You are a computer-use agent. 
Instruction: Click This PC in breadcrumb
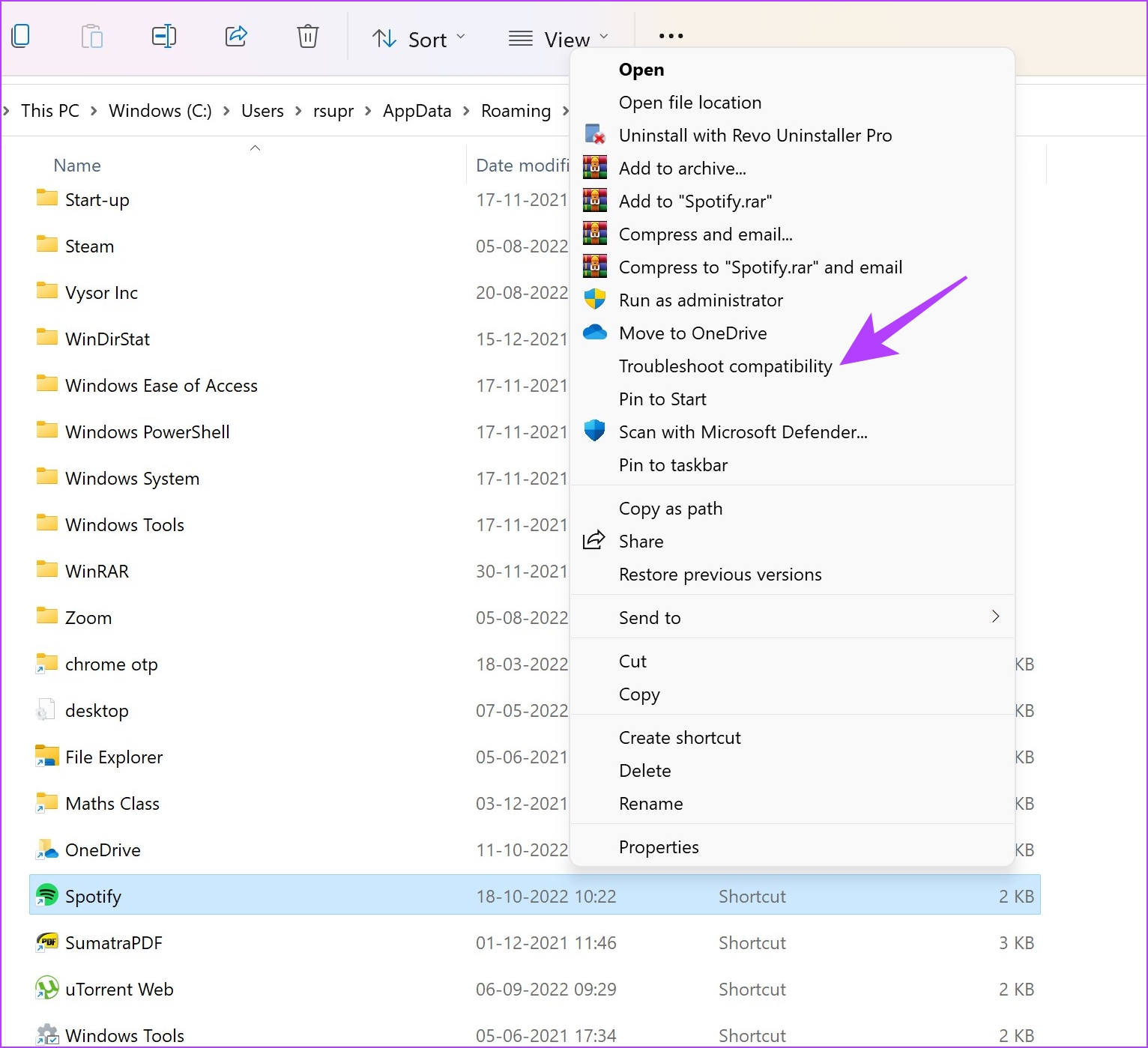(50, 111)
